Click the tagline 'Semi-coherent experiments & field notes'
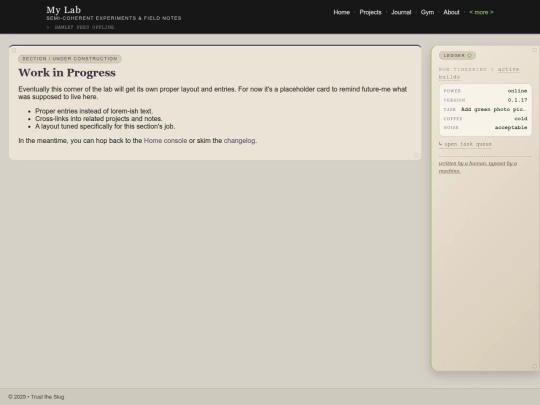Screen dimensions: 540x405 point(114,18)
